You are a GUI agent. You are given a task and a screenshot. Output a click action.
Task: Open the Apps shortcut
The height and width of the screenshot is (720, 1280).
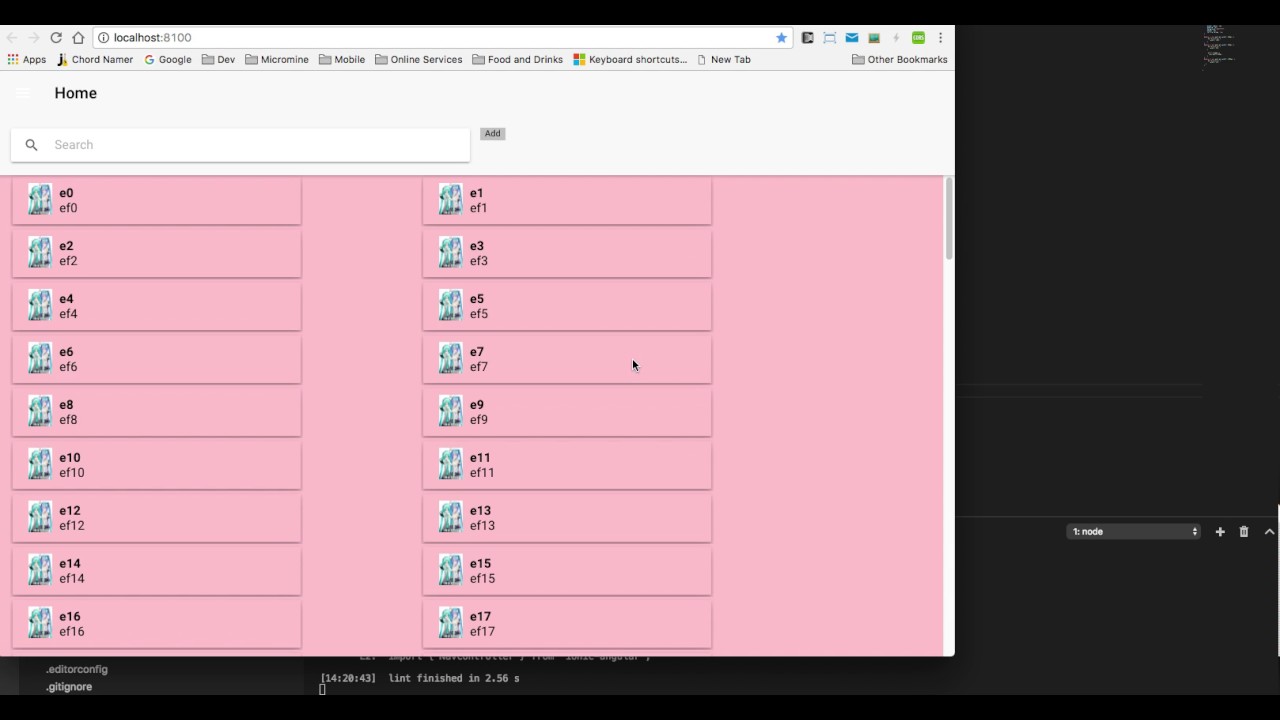[x=27, y=60]
